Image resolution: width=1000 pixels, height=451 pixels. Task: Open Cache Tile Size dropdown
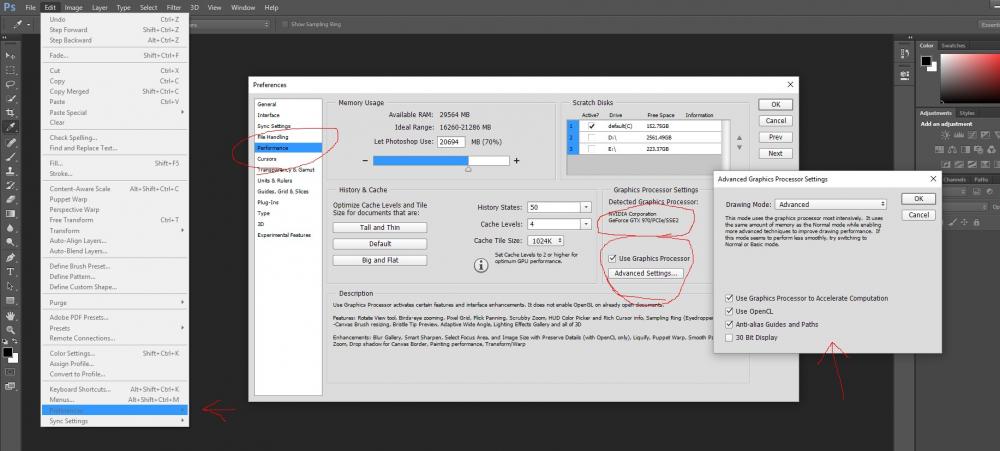coord(545,240)
